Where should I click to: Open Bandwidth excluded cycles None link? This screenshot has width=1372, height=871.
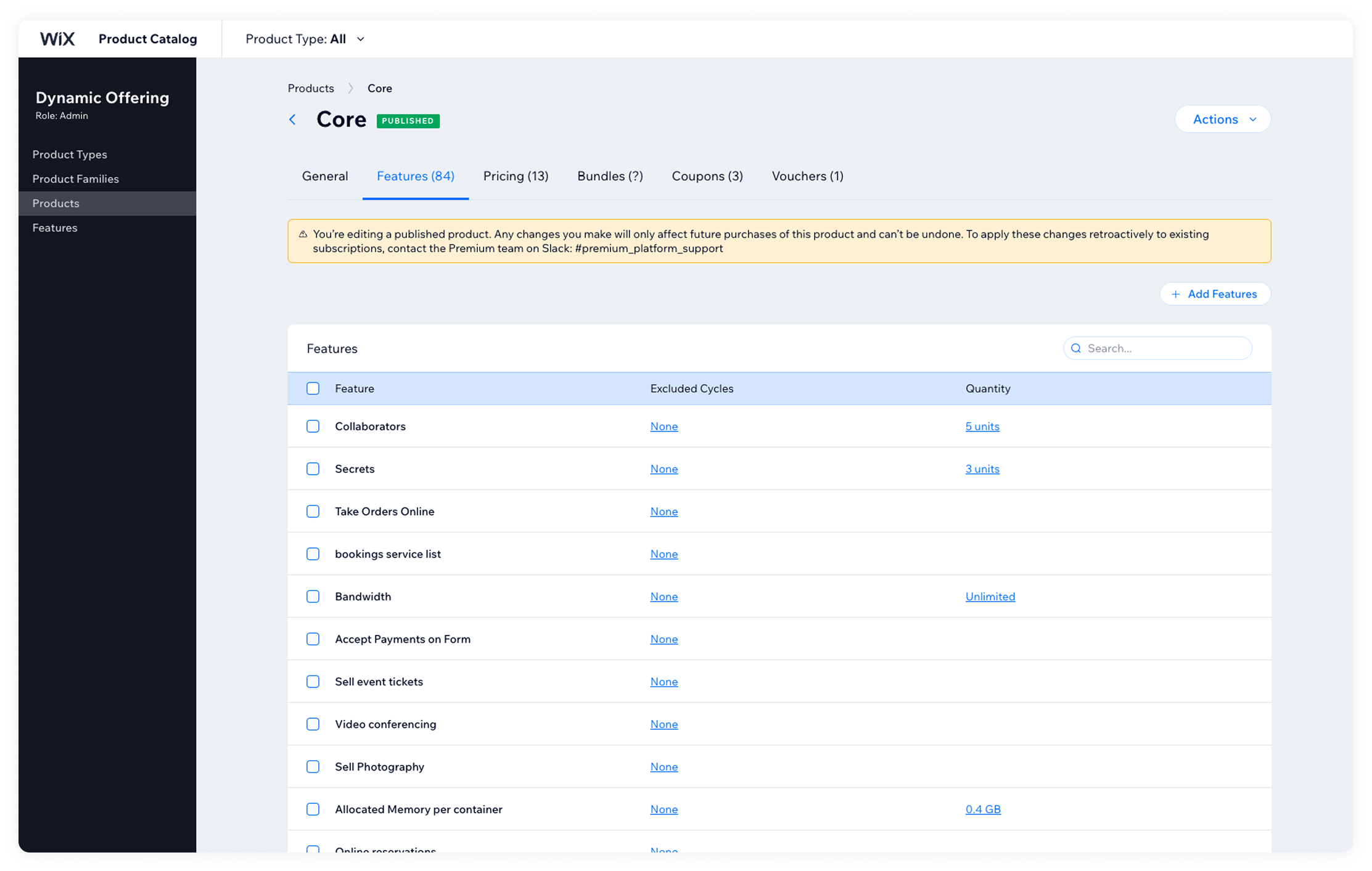pos(664,596)
